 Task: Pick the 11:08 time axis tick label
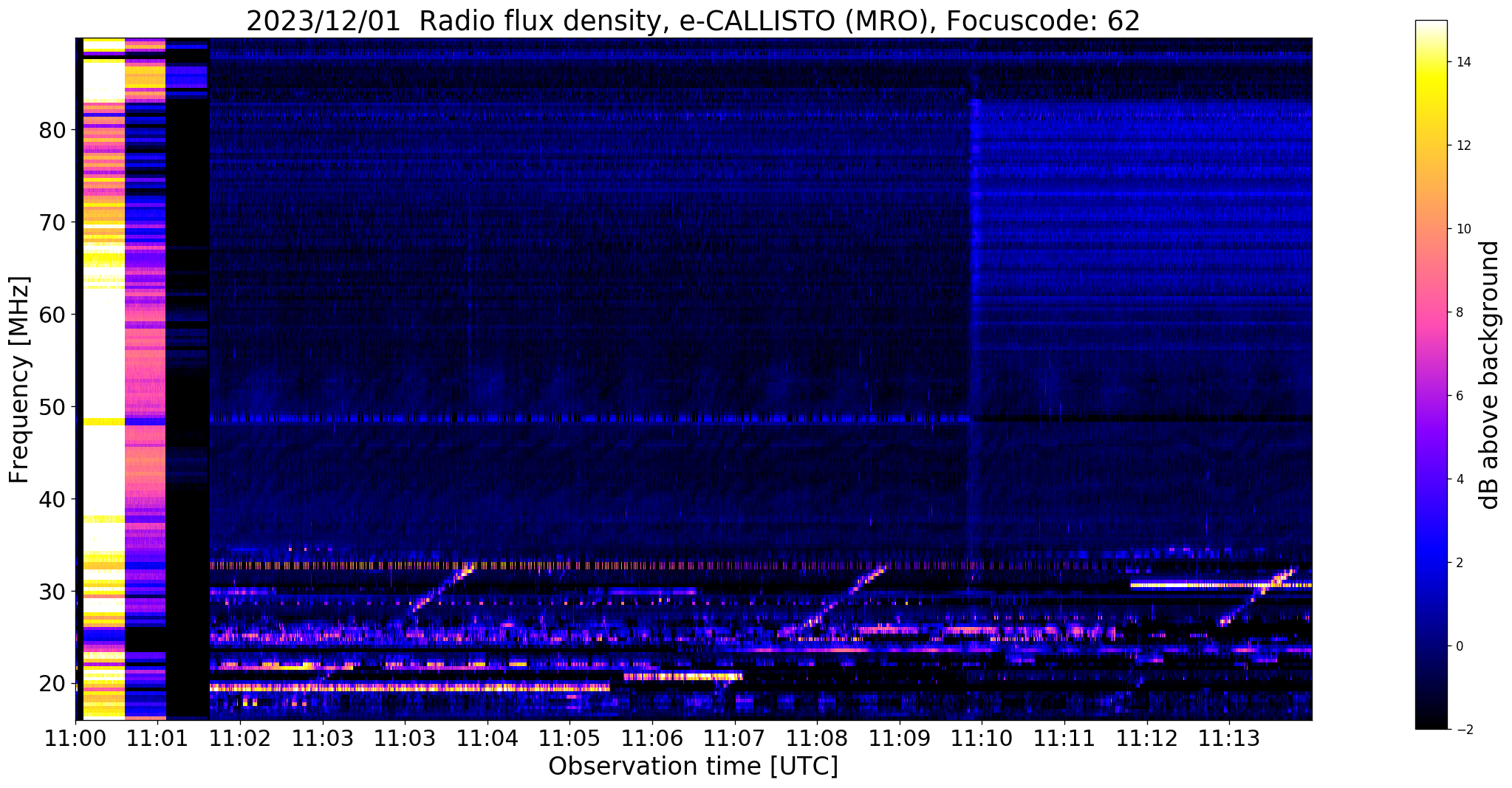click(x=817, y=739)
